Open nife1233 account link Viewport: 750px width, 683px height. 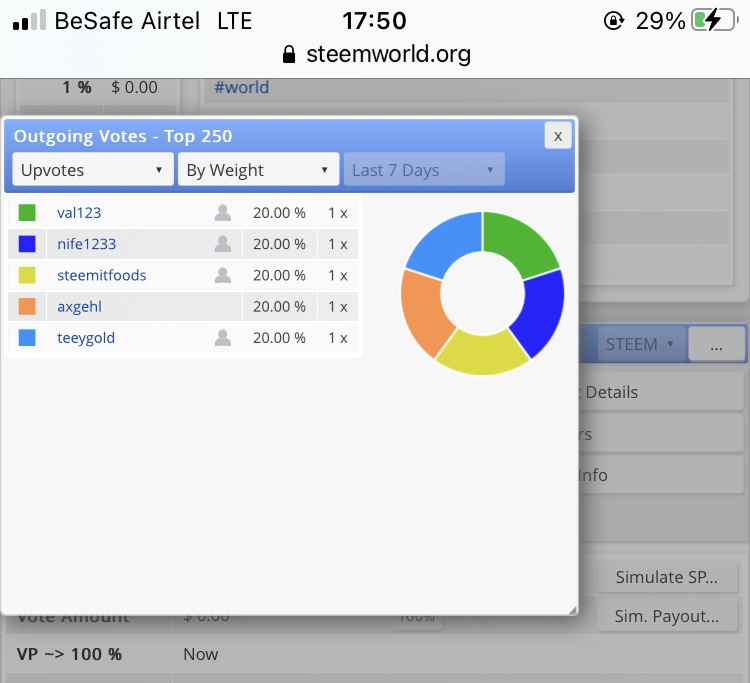click(x=87, y=244)
